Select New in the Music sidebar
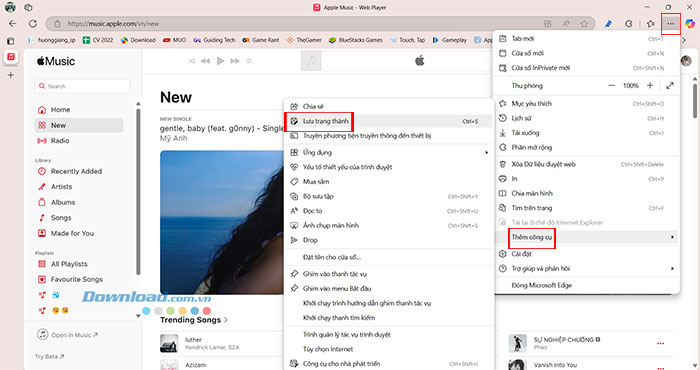This screenshot has width=700, height=370. coord(79,125)
